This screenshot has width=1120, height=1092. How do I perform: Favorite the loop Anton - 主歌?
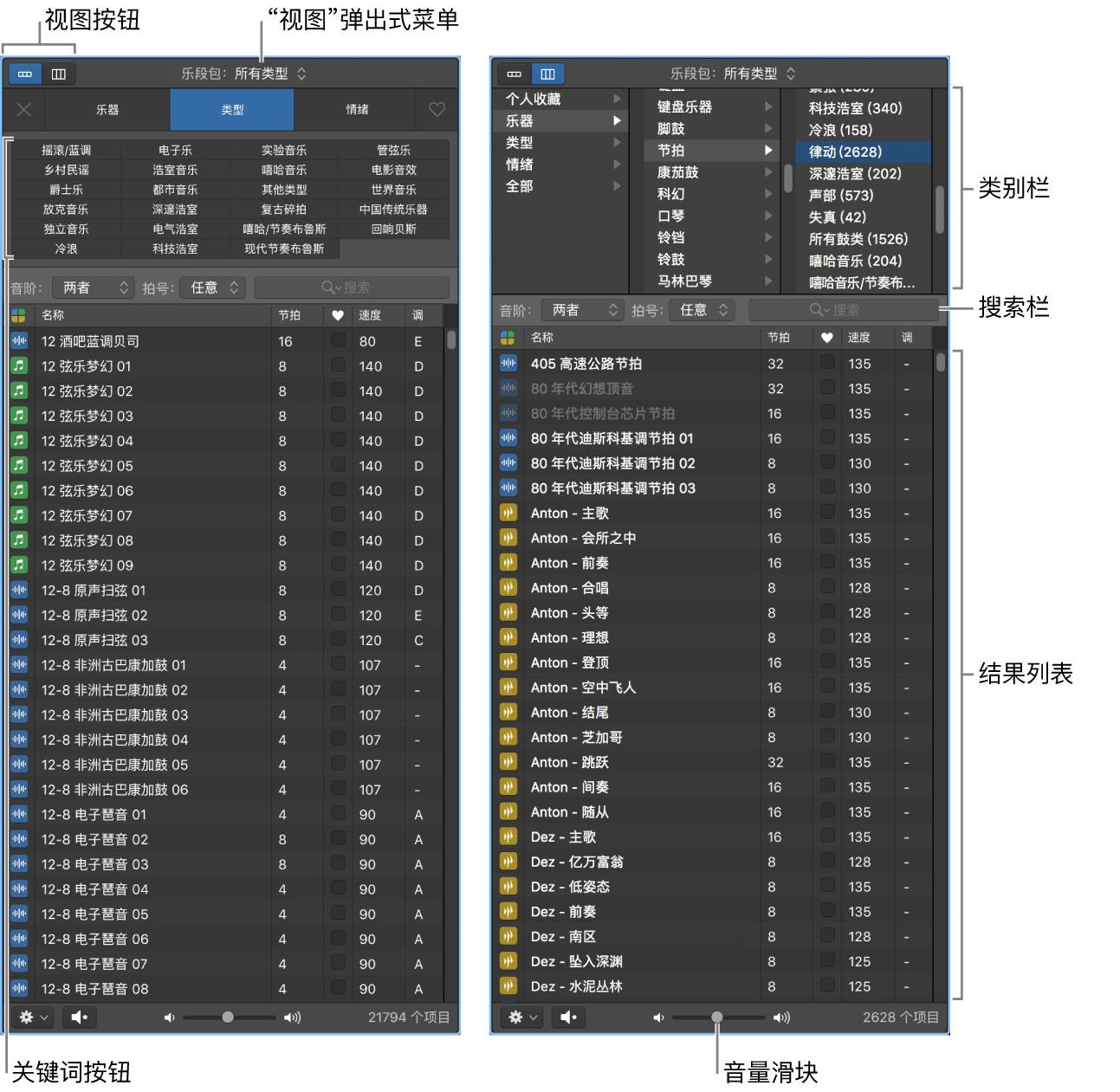[827, 513]
